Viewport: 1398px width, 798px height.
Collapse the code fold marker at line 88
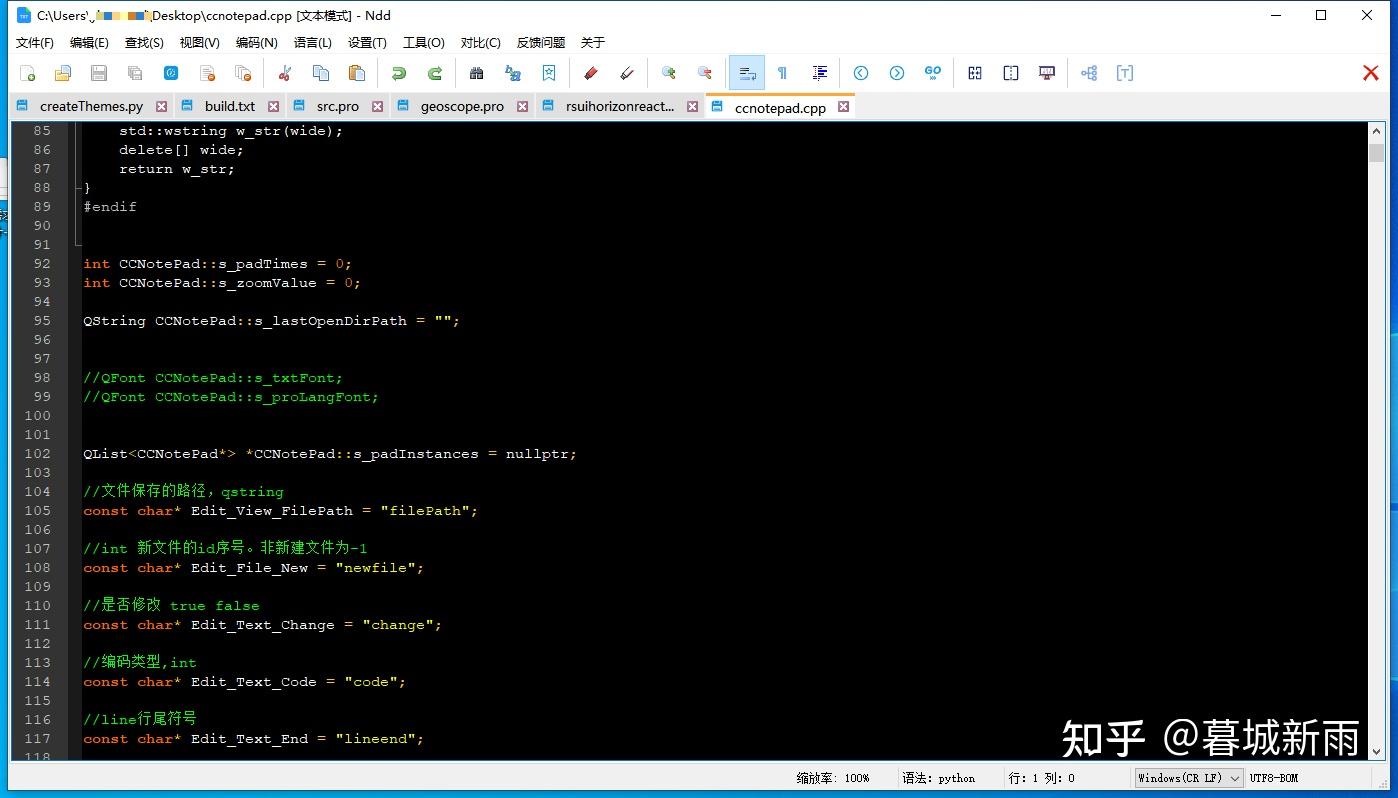point(77,187)
